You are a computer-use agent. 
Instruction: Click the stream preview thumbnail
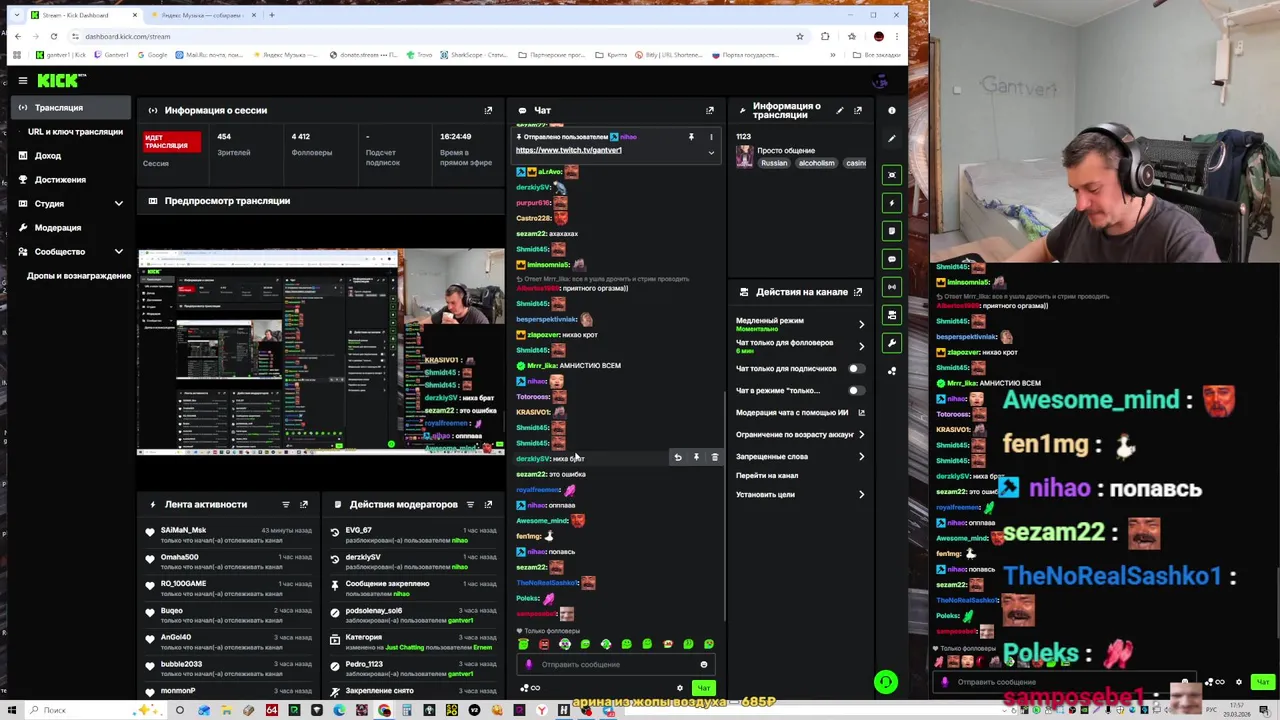[321, 352]
